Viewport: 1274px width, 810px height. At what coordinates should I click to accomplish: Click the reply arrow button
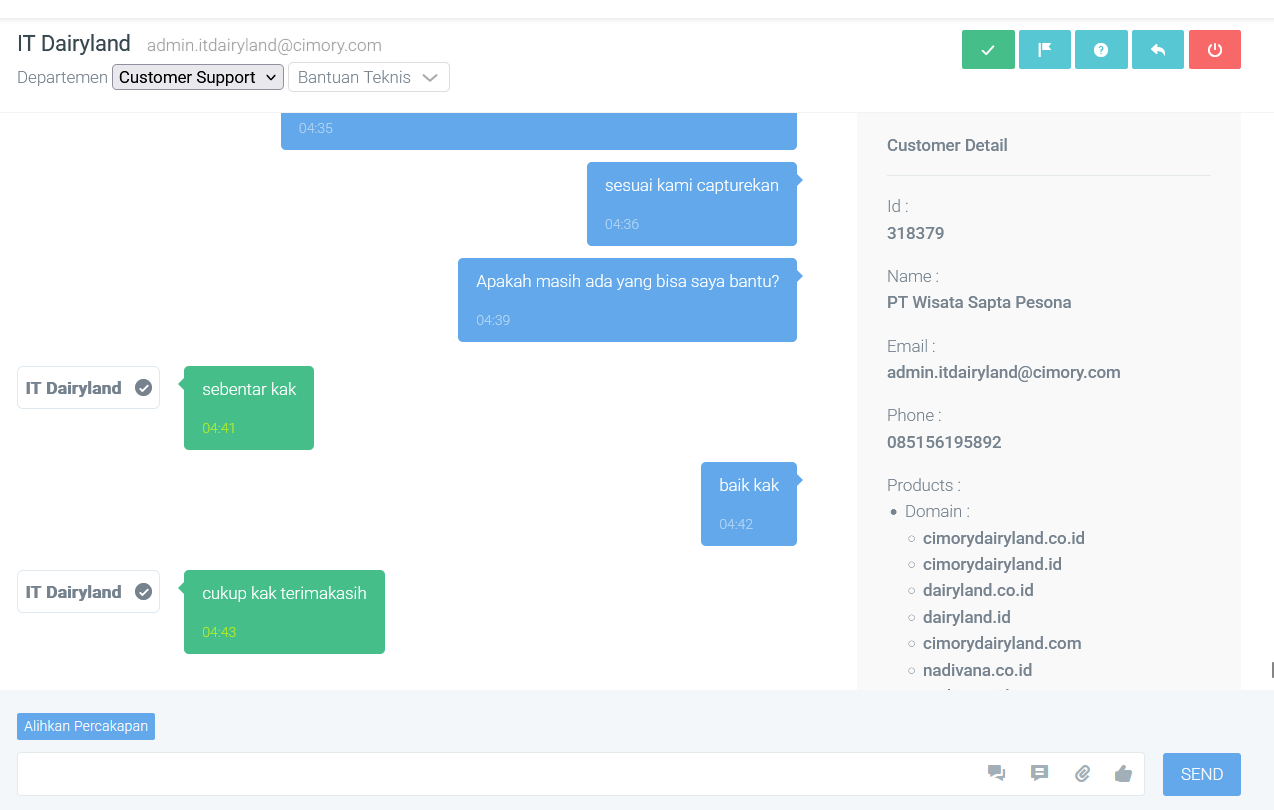(x=1158, y=50)
